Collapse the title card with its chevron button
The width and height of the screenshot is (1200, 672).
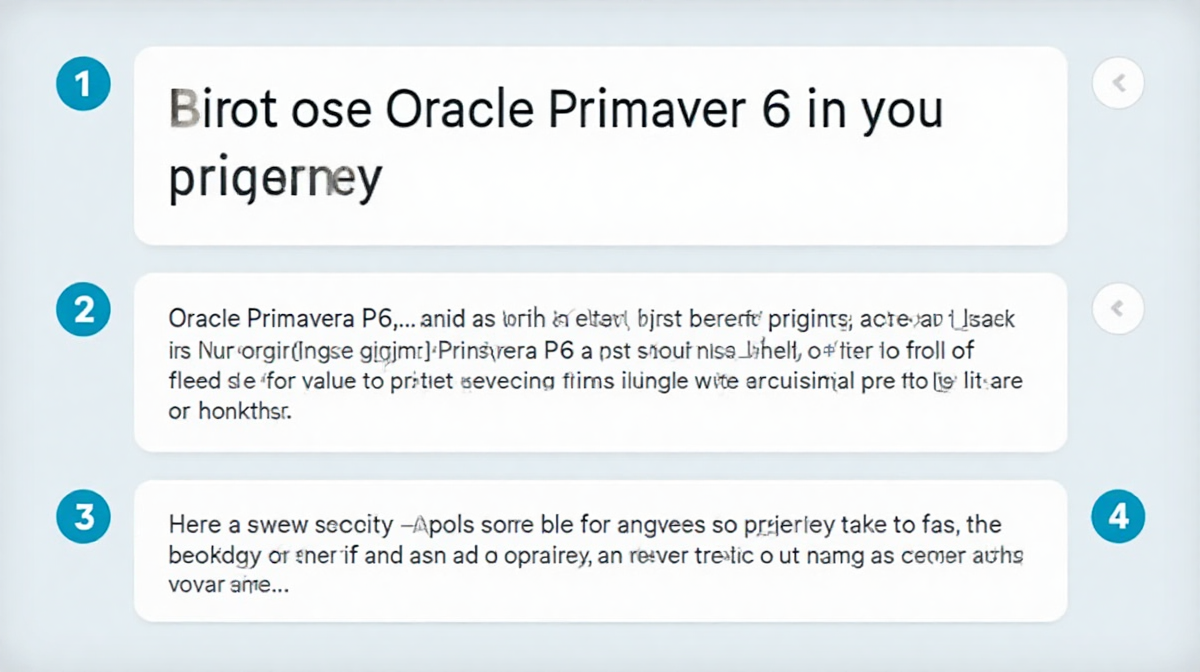coord(1118,84)
